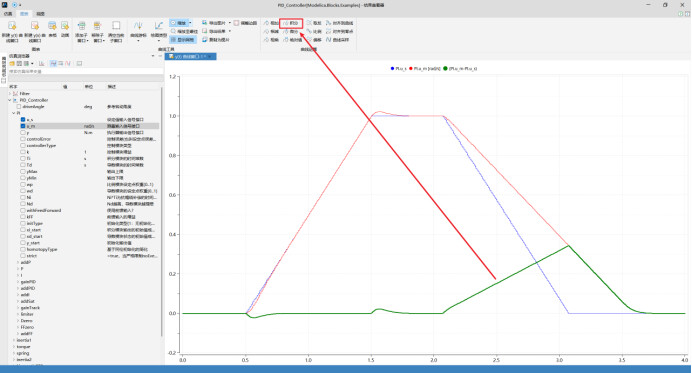Image resolution: width=692 pixels, height=373 pixels.
Task: Apply 相乘 curve multiplication operation
Action: (271, 40)
